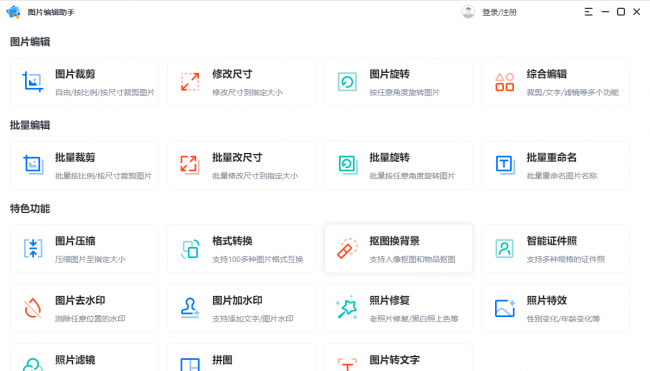This screenshot has height=371, width=650.
Task: Click description 支持人像抠图和物品抠图
Action: [412, 259]
